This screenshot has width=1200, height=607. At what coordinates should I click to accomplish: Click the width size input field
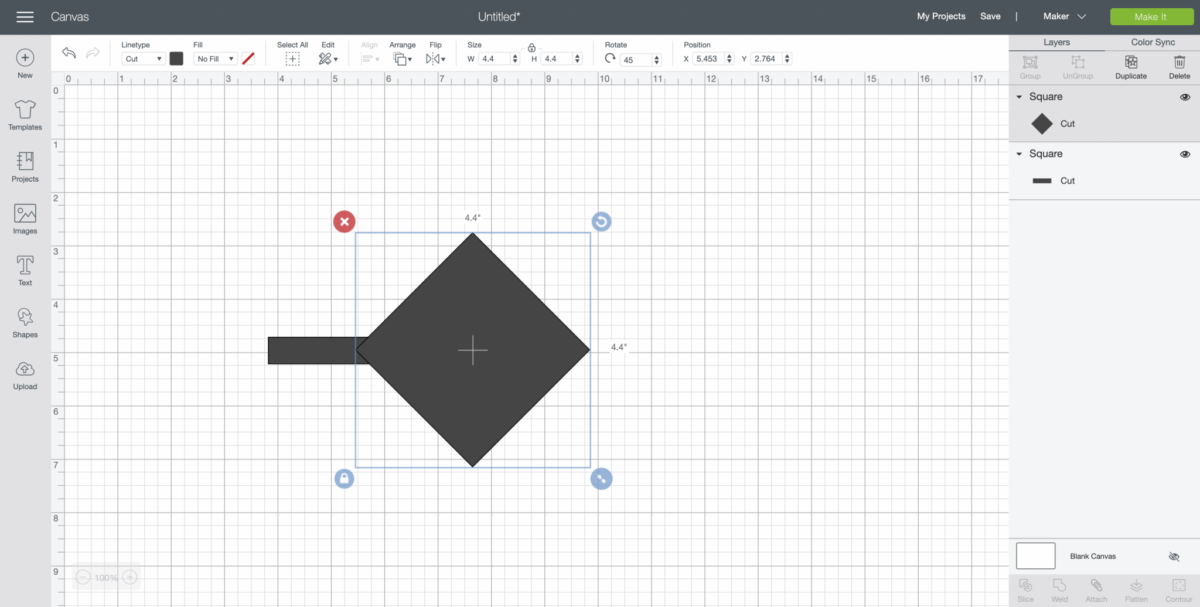pyautogui.click(x=494, y=59)
